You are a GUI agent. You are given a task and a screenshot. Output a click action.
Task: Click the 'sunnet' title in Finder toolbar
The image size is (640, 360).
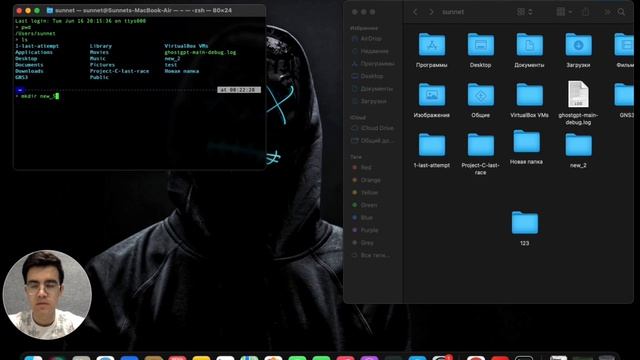[453, 12]
